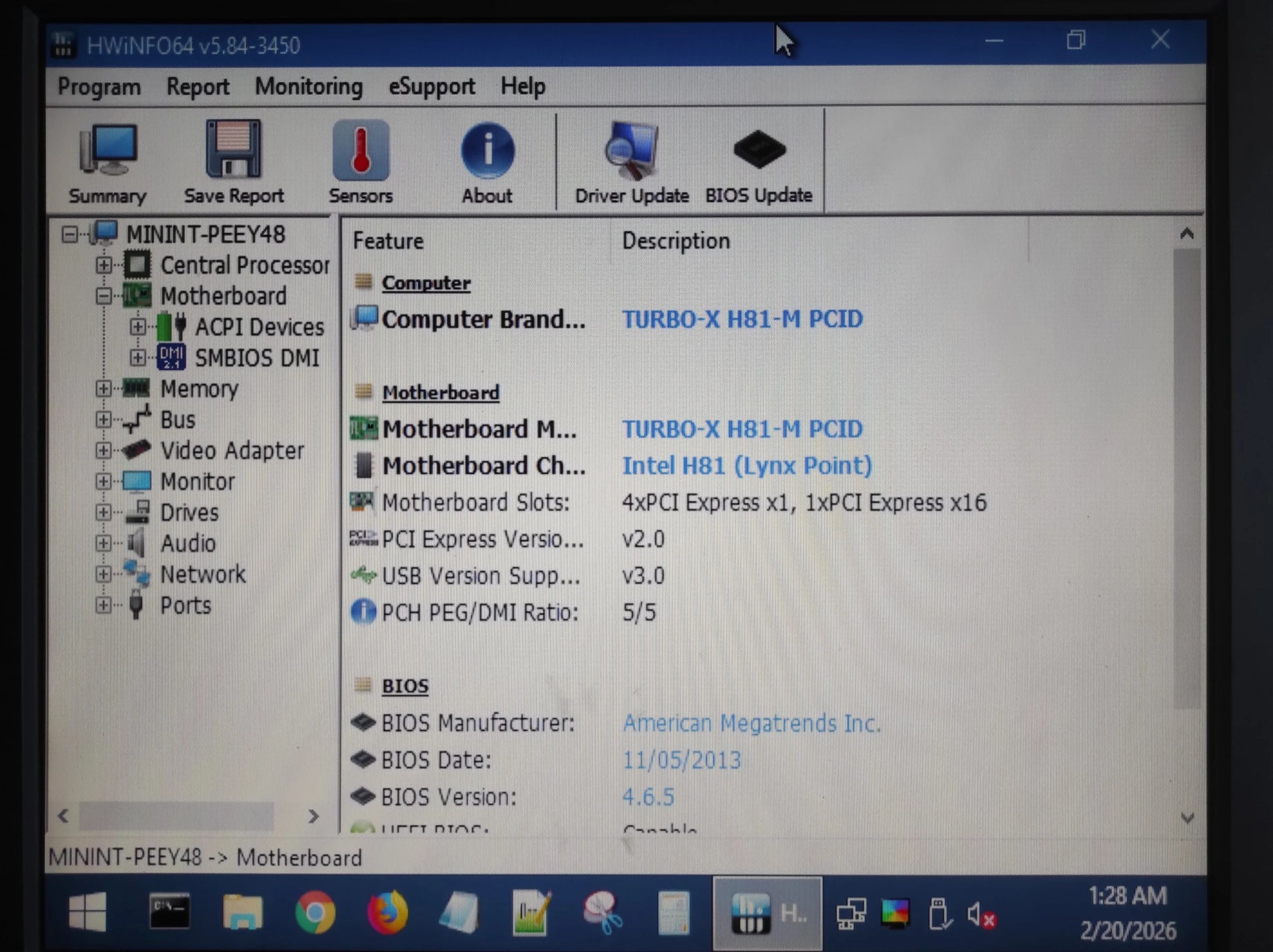Click the USB Version Supported icon
The image size is (1273, 952).
(363, 575)
